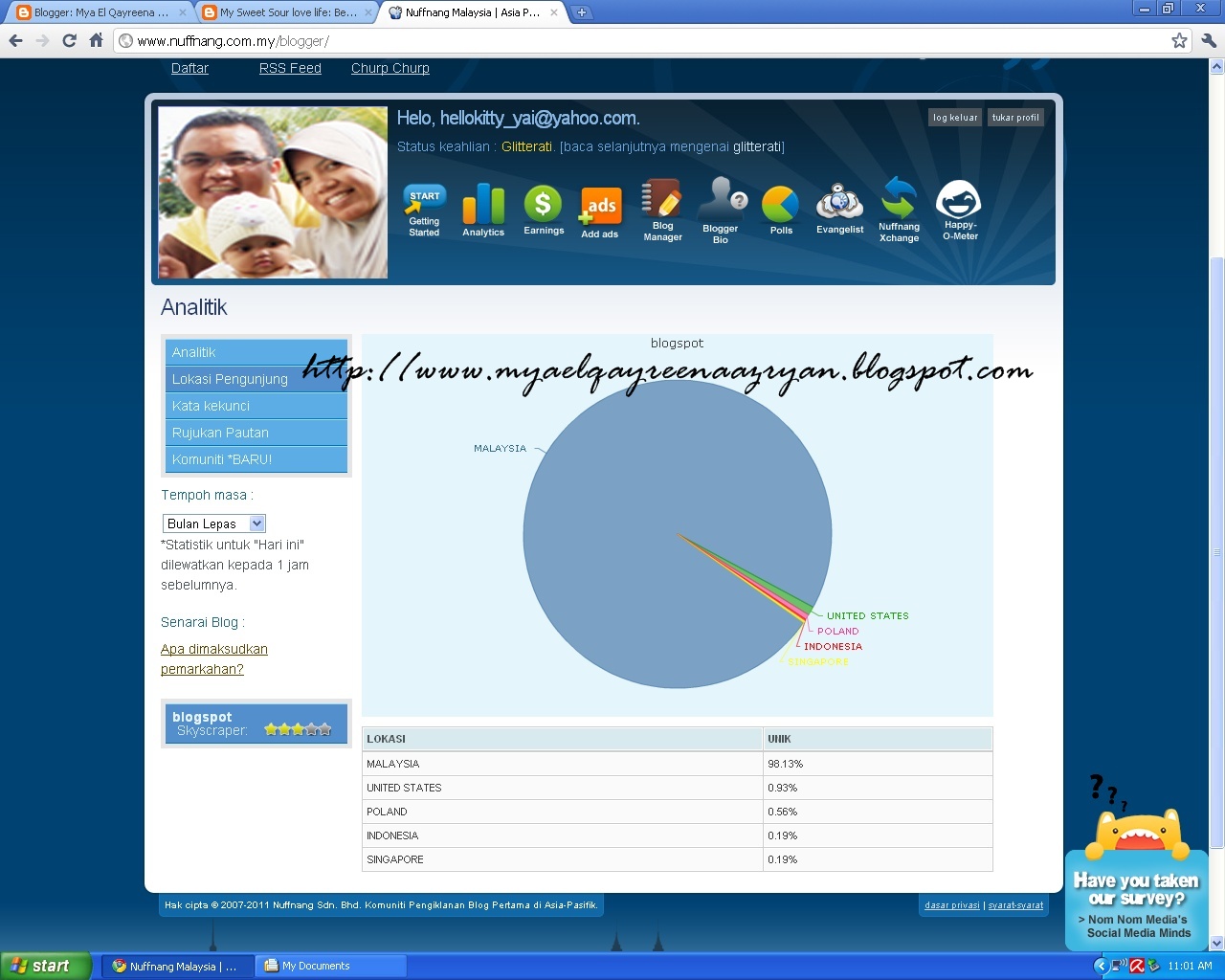Viewport: 1225px width, 980px height.
Task: Click the syarat-syarat footer link
Action: (1016, 904)
